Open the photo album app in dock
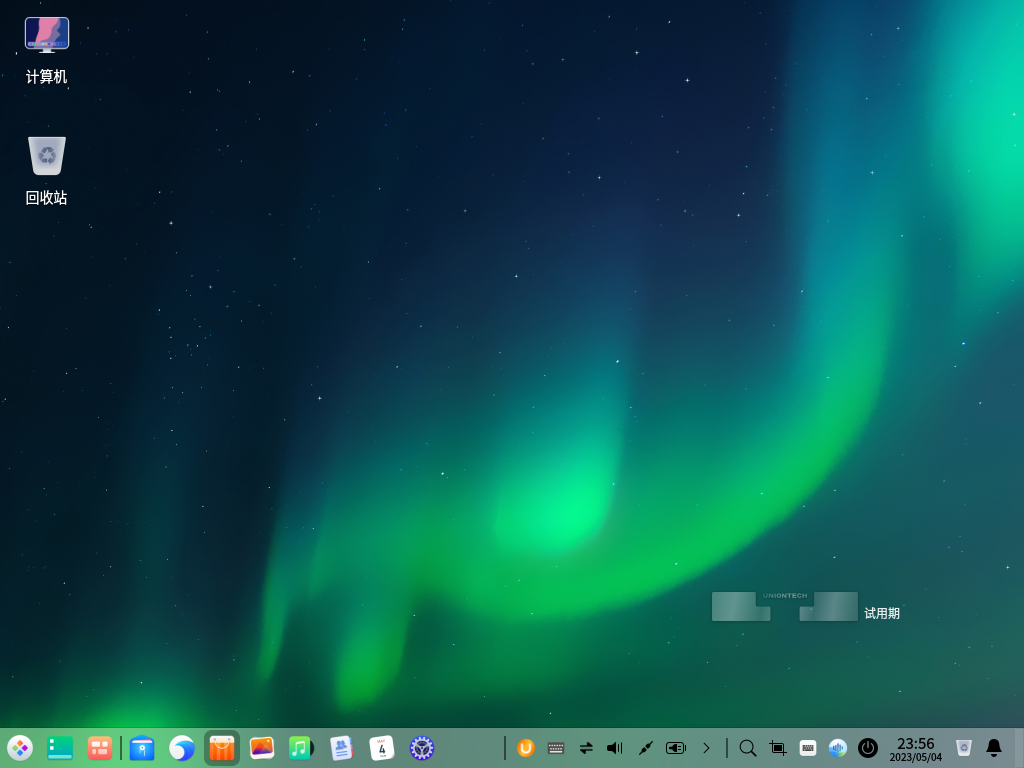Image resolution: width=1024 pixels, height=768 pixels. [x=262, y=748]
